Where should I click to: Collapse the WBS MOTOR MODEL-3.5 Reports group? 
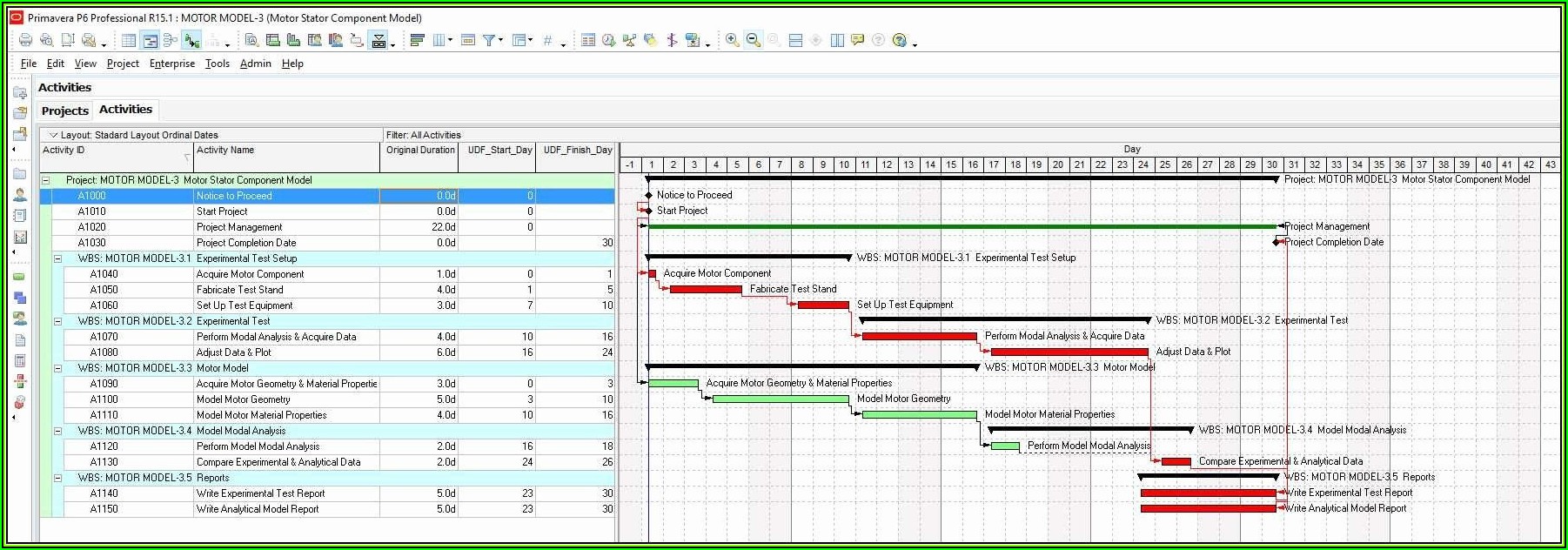tap(58, 478)
